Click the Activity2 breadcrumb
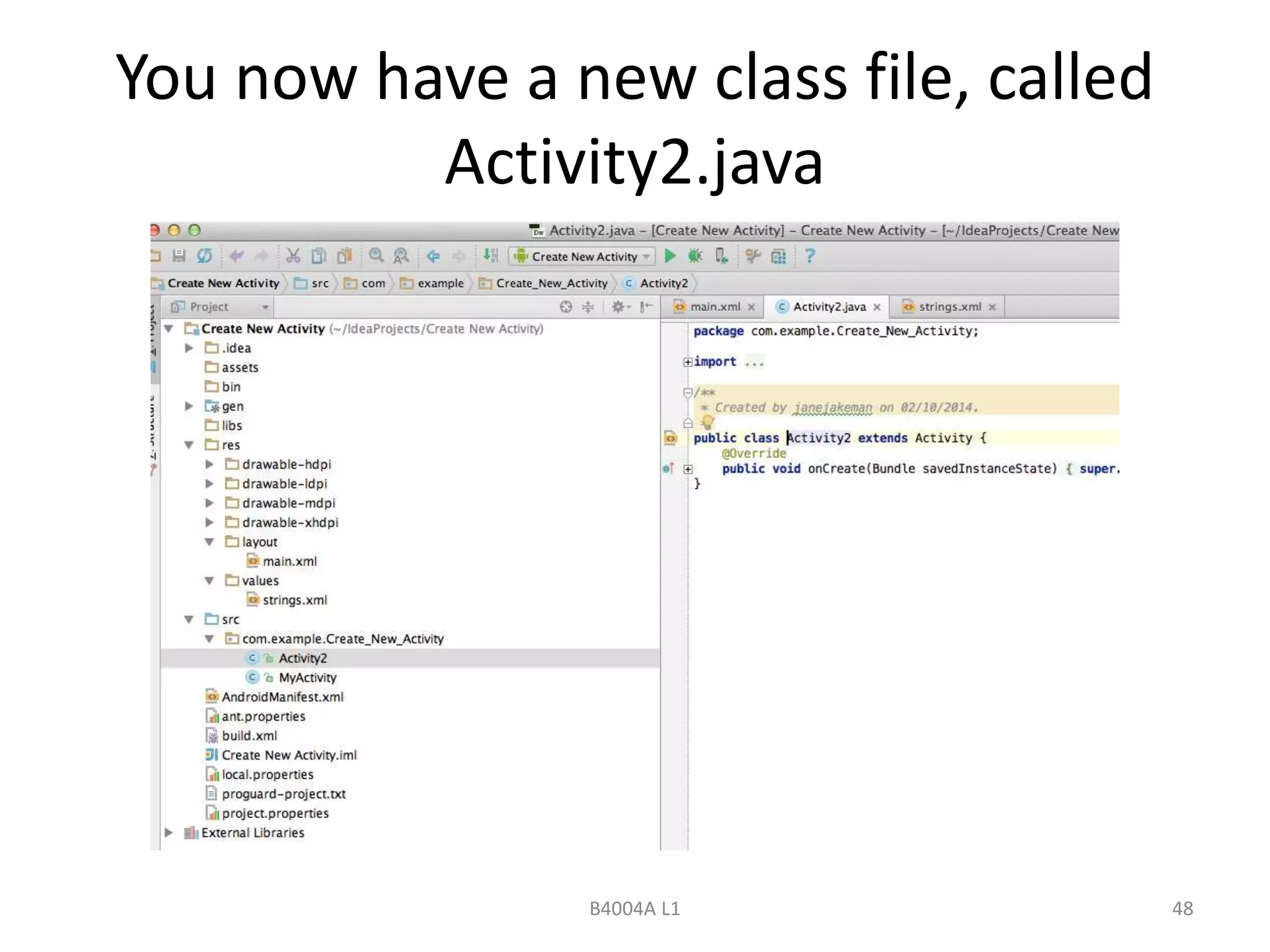Image resolution: width=1270 pixels, height=952 pixels. click(x=656, y=283)
